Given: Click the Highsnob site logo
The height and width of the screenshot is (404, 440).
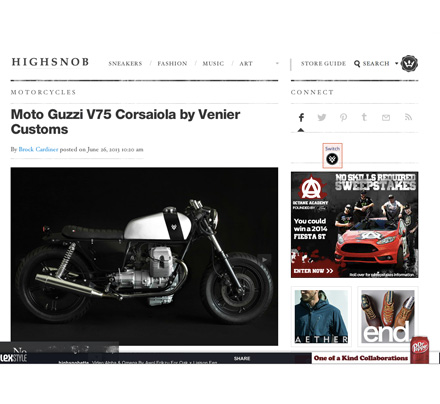Looking at the screenshot, I should (x=50, y=62).
